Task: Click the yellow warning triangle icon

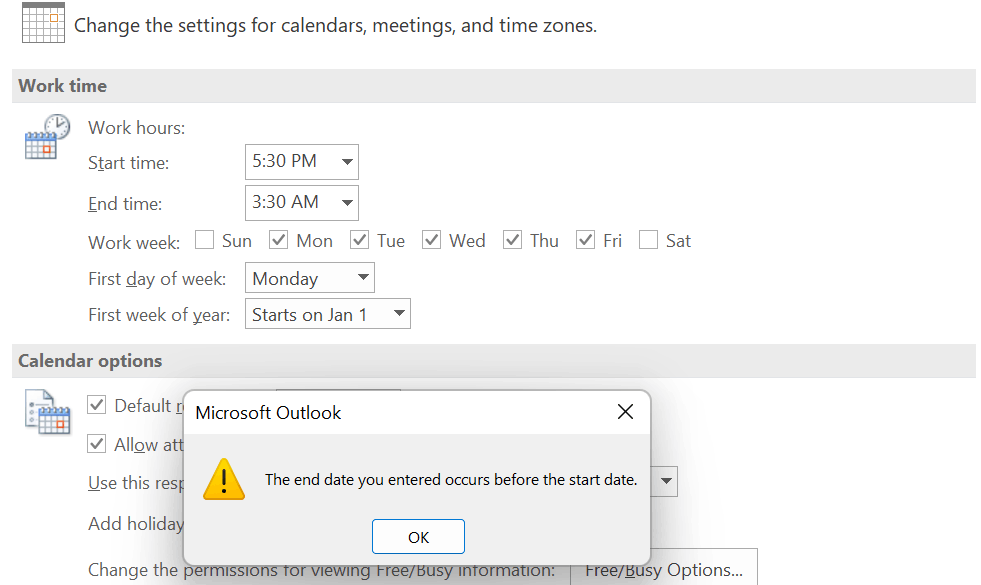Action: tap(224, 479)
